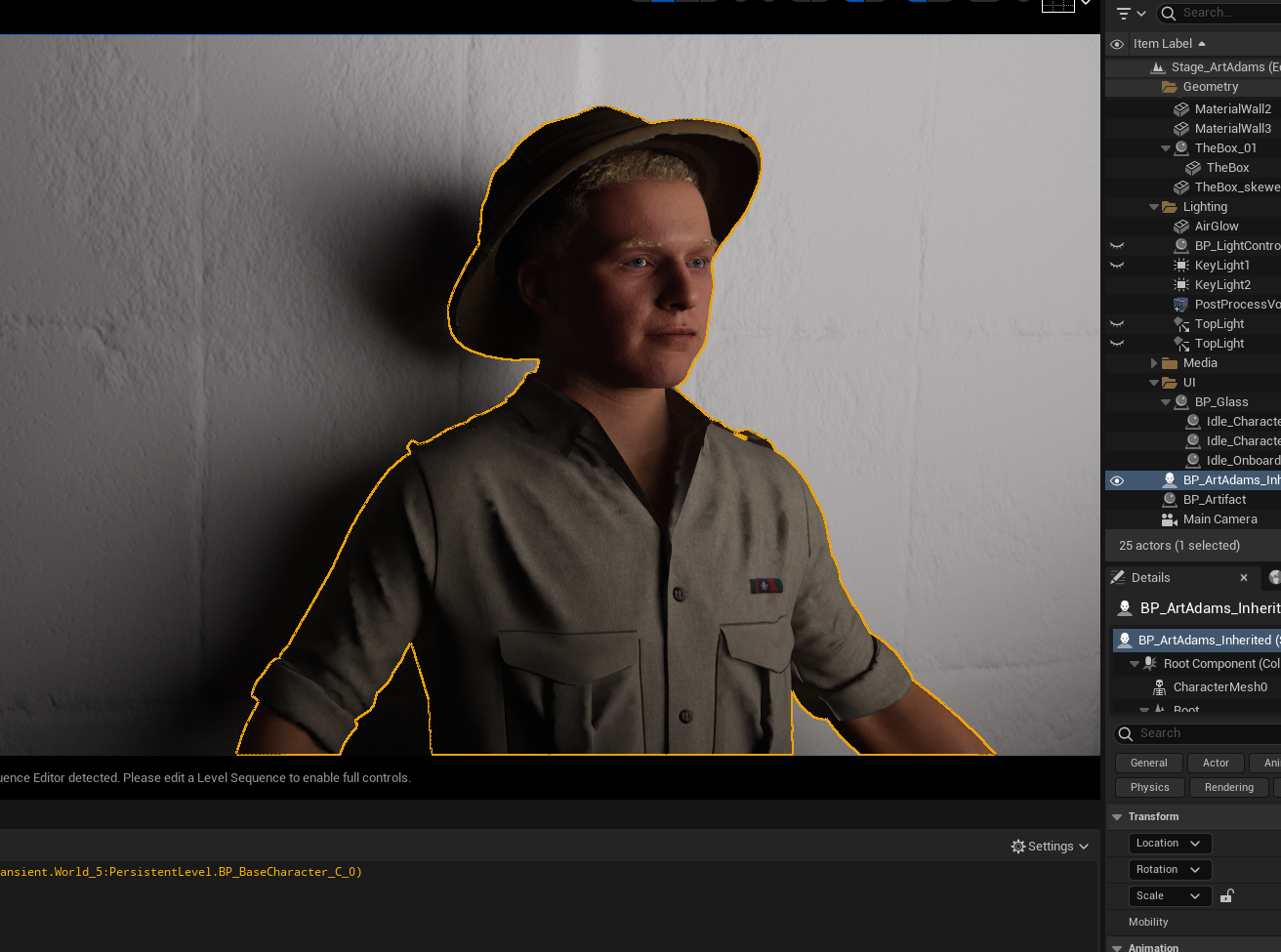Click the Scale lock icon
This screenshot has width=1281, height=952.
click(1227, 896)
